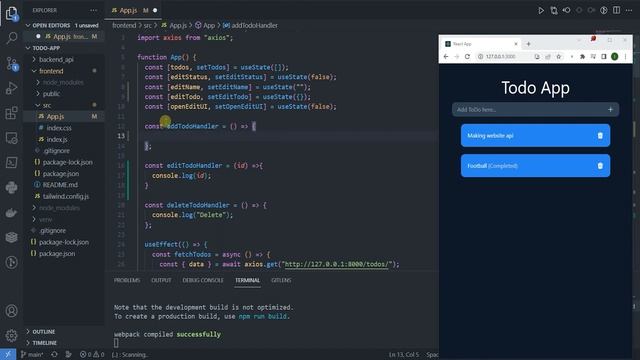
Task: Click 'src' in the breadcrumb path
Action: 147,25
